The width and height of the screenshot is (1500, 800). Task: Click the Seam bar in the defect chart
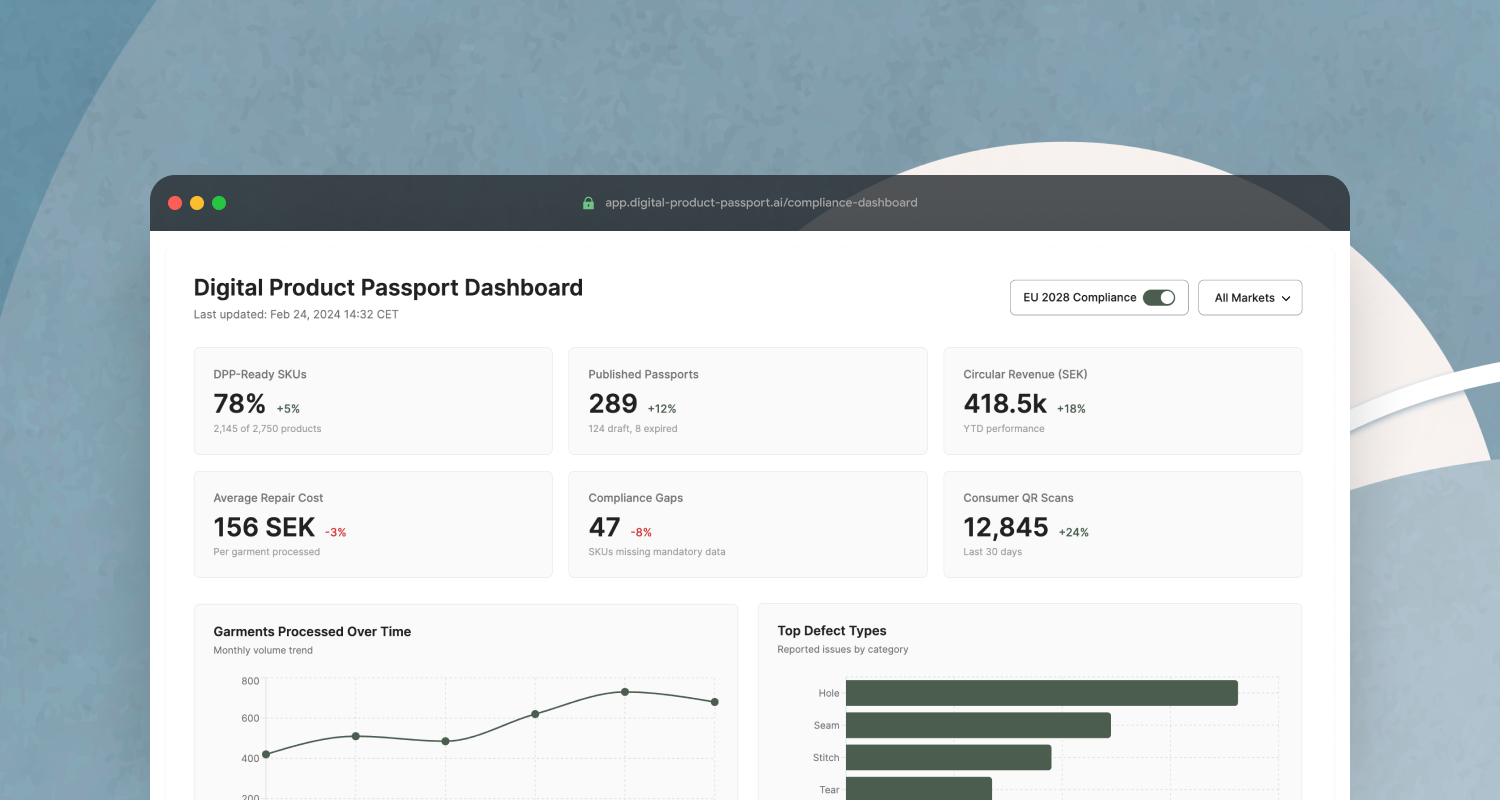coord(978,725)
